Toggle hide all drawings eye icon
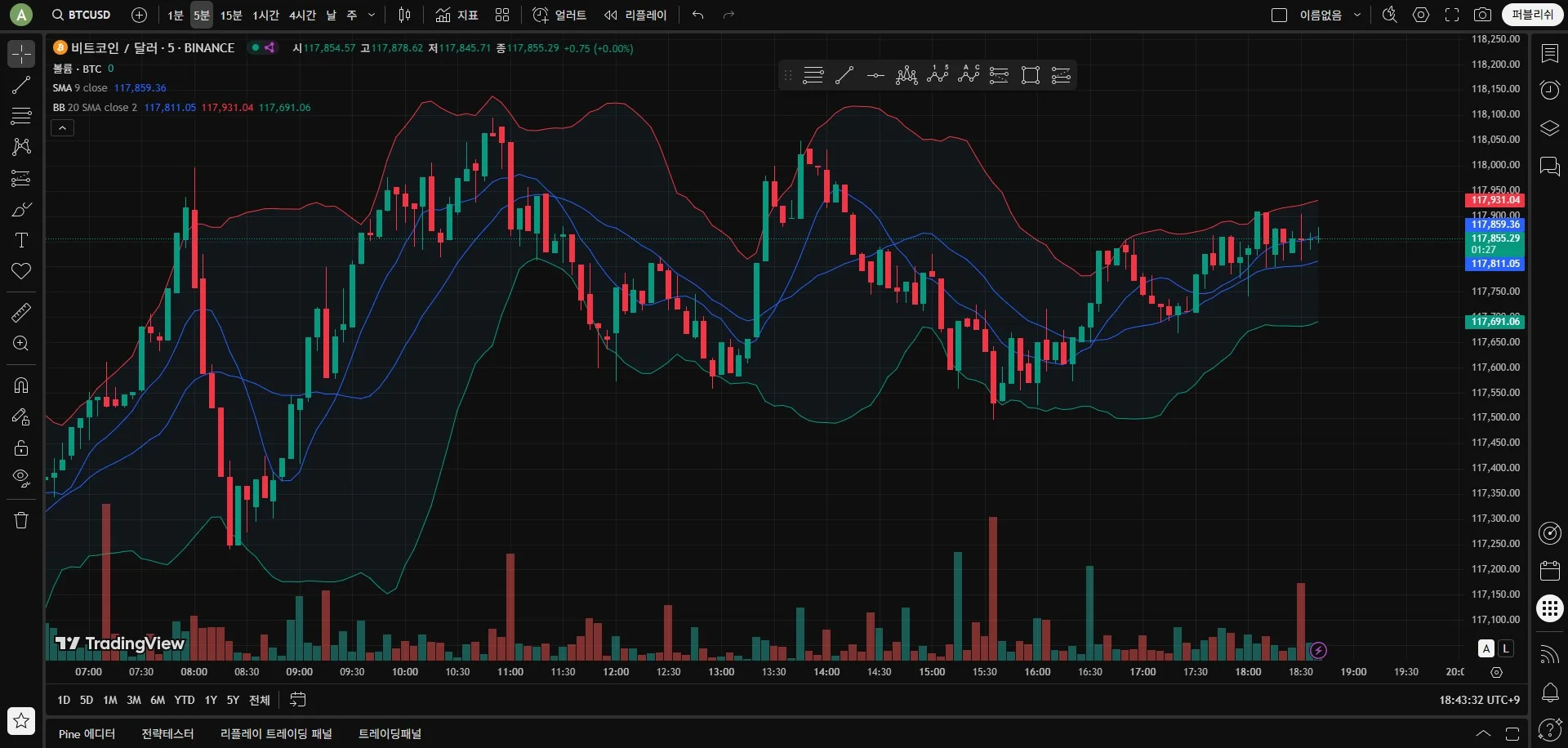The image size is (1568, 748). (x=21, y=477)
